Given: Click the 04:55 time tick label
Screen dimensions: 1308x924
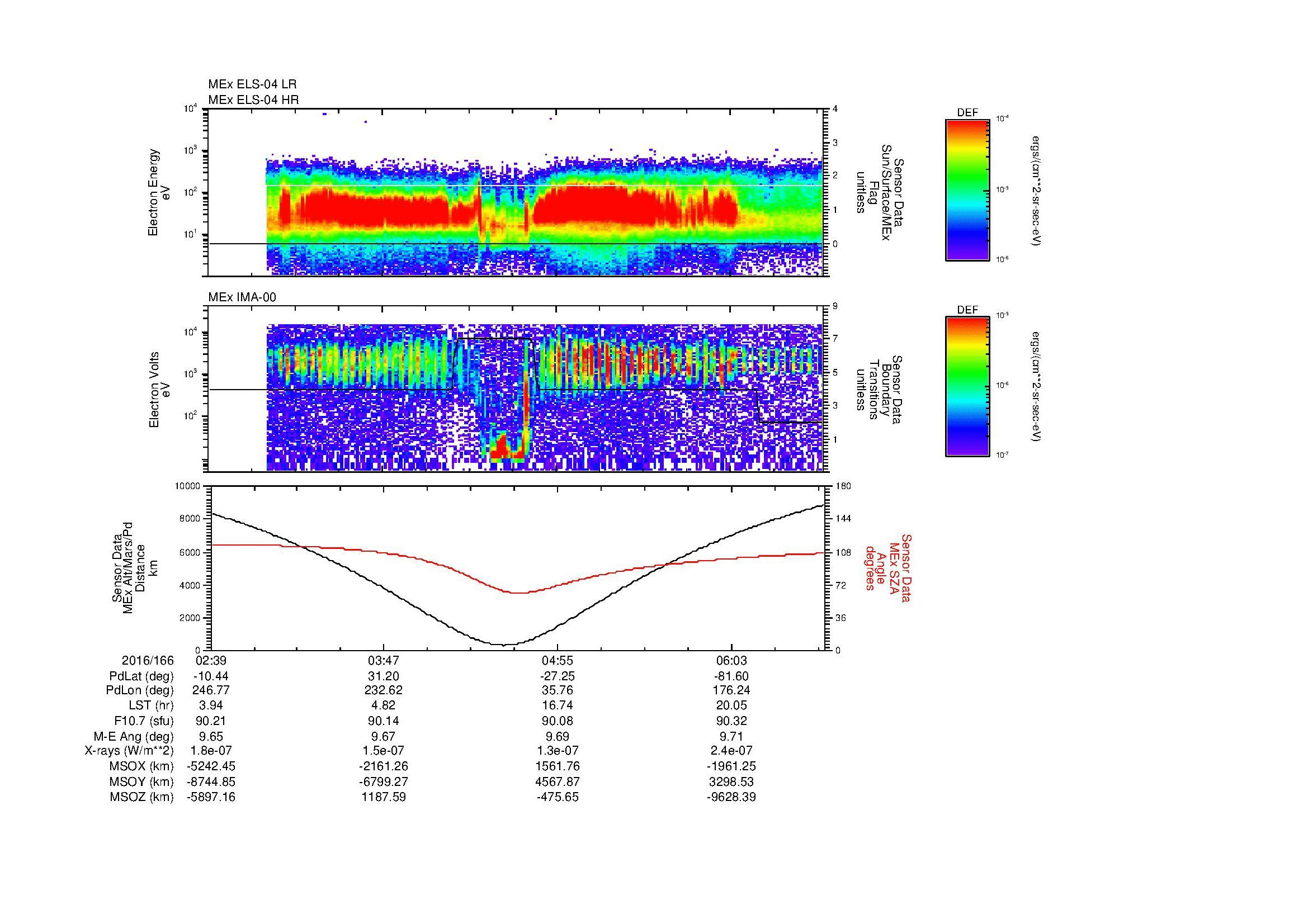Looking at the screenshot, I should pyautogui.click(x=557, y=660).
